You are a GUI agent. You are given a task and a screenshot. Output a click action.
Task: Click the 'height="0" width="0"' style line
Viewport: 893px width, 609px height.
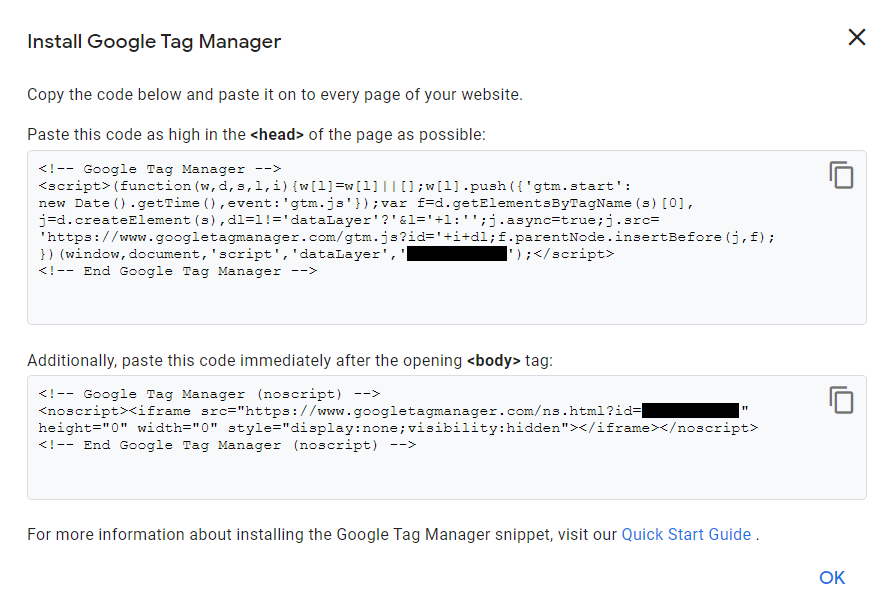(398, 428)
